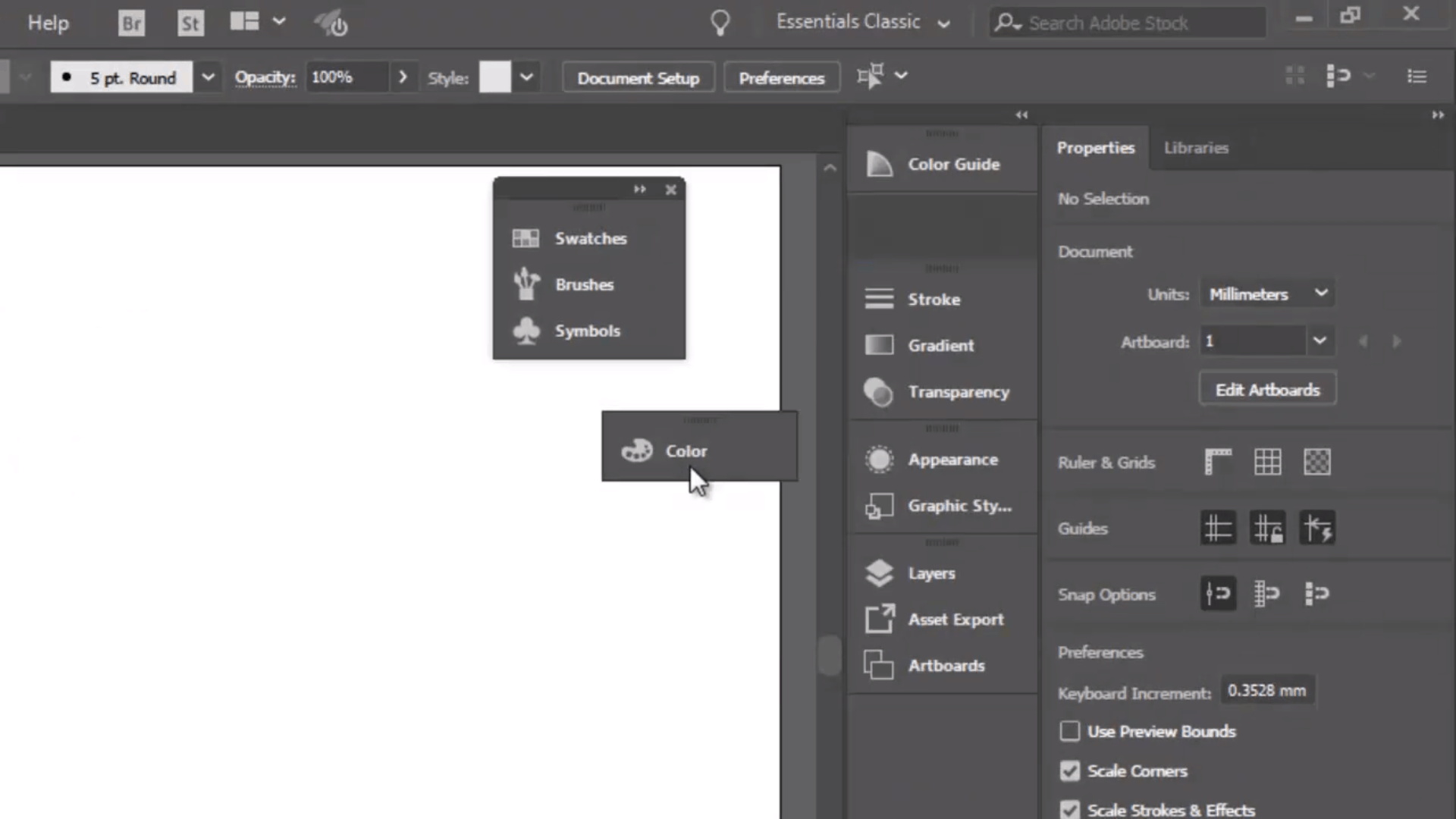Screen dimensions: 1456x819
Task: Collapse the Properties panel dock
Action: [1438, 115]
